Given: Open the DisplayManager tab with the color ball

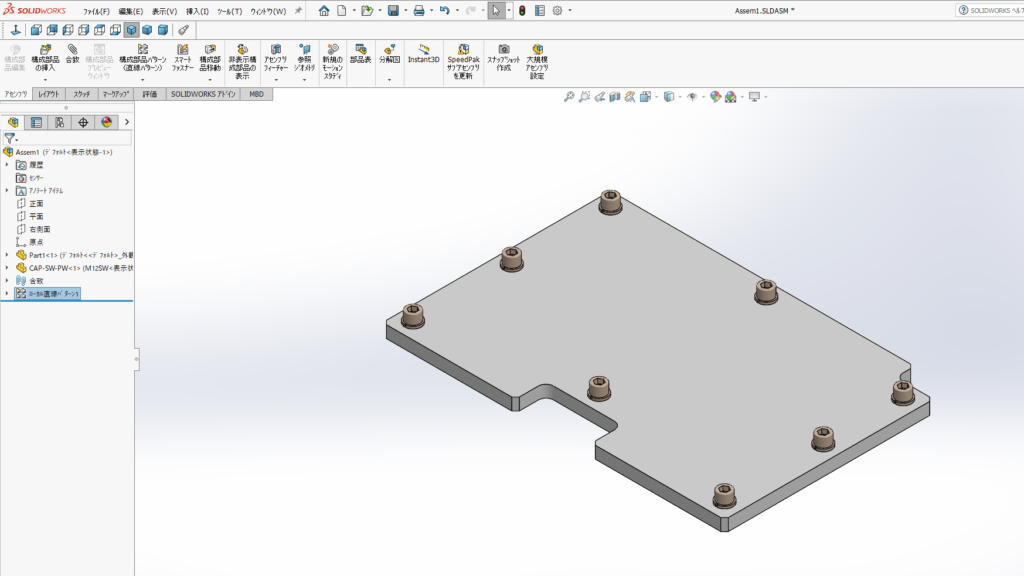Looking at the screenshot, I should [107, 122].
